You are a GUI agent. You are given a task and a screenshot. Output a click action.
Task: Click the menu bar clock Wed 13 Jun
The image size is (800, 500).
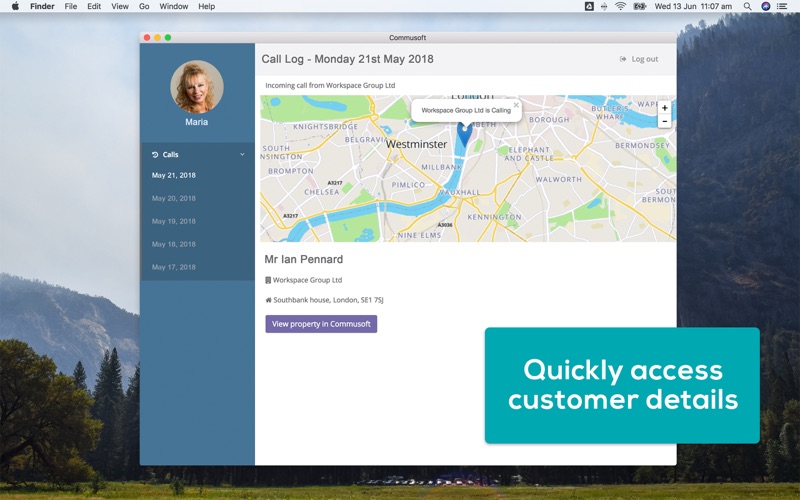tap(693, 6)
